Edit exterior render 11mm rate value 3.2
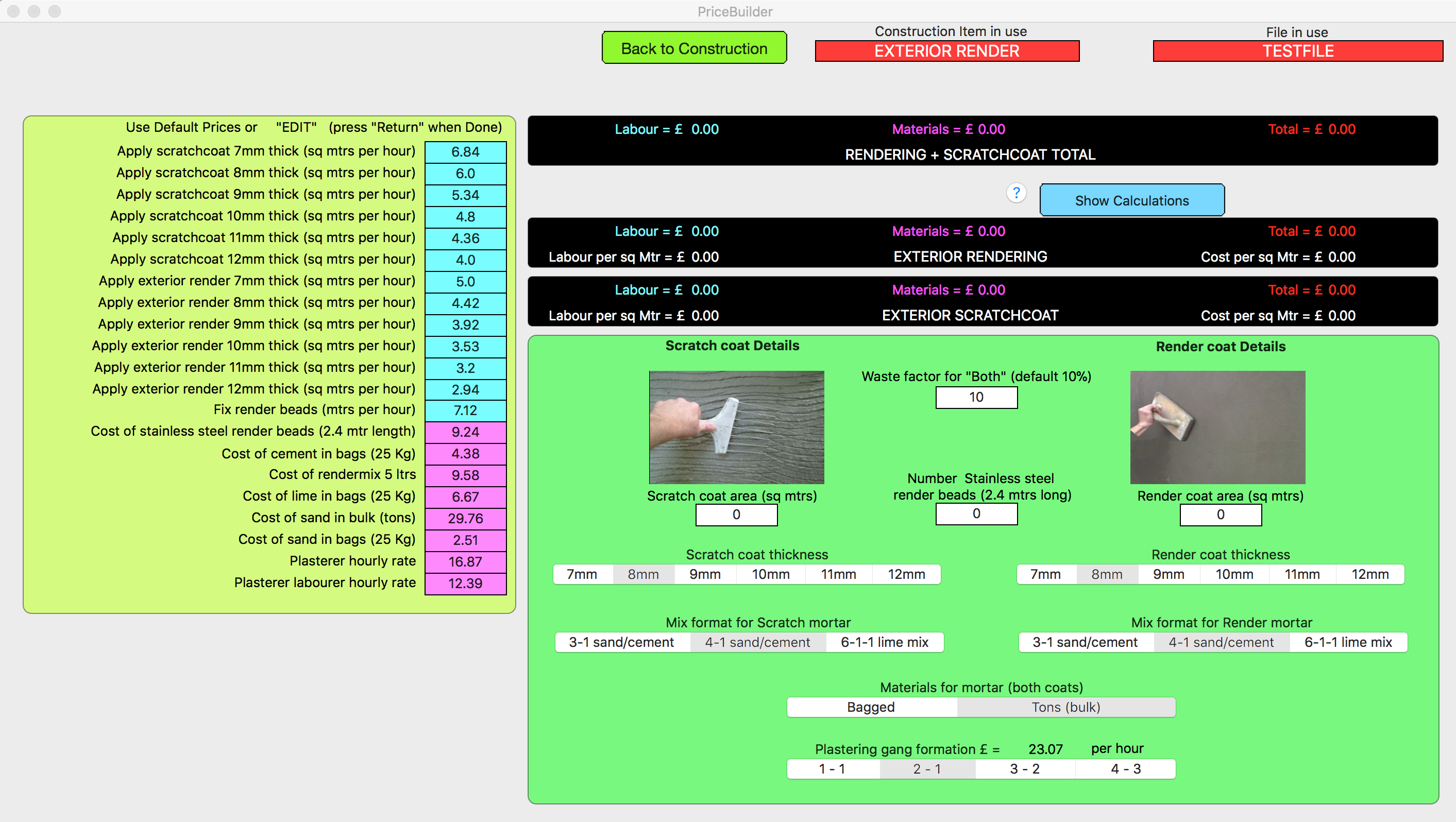This screenshot has height=822, width=1456. pos(465,368)
